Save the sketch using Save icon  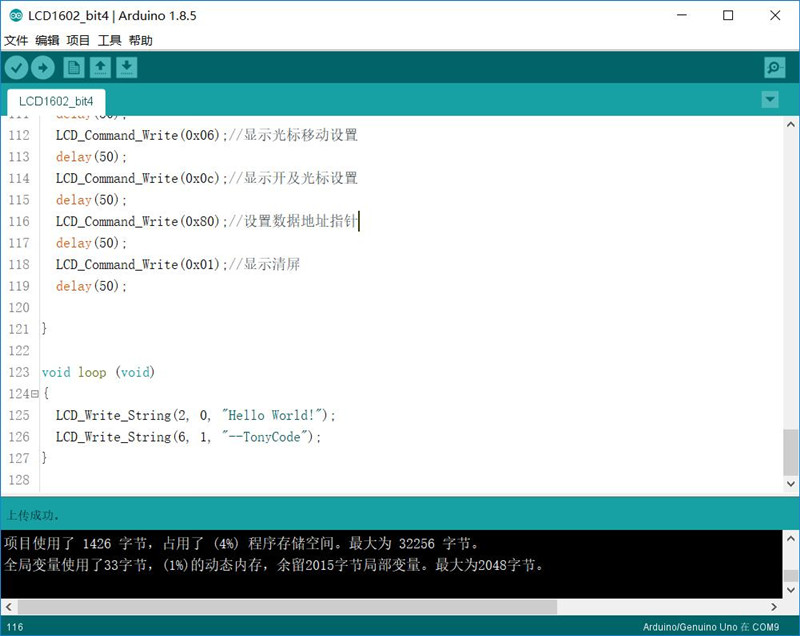point(129,67)
